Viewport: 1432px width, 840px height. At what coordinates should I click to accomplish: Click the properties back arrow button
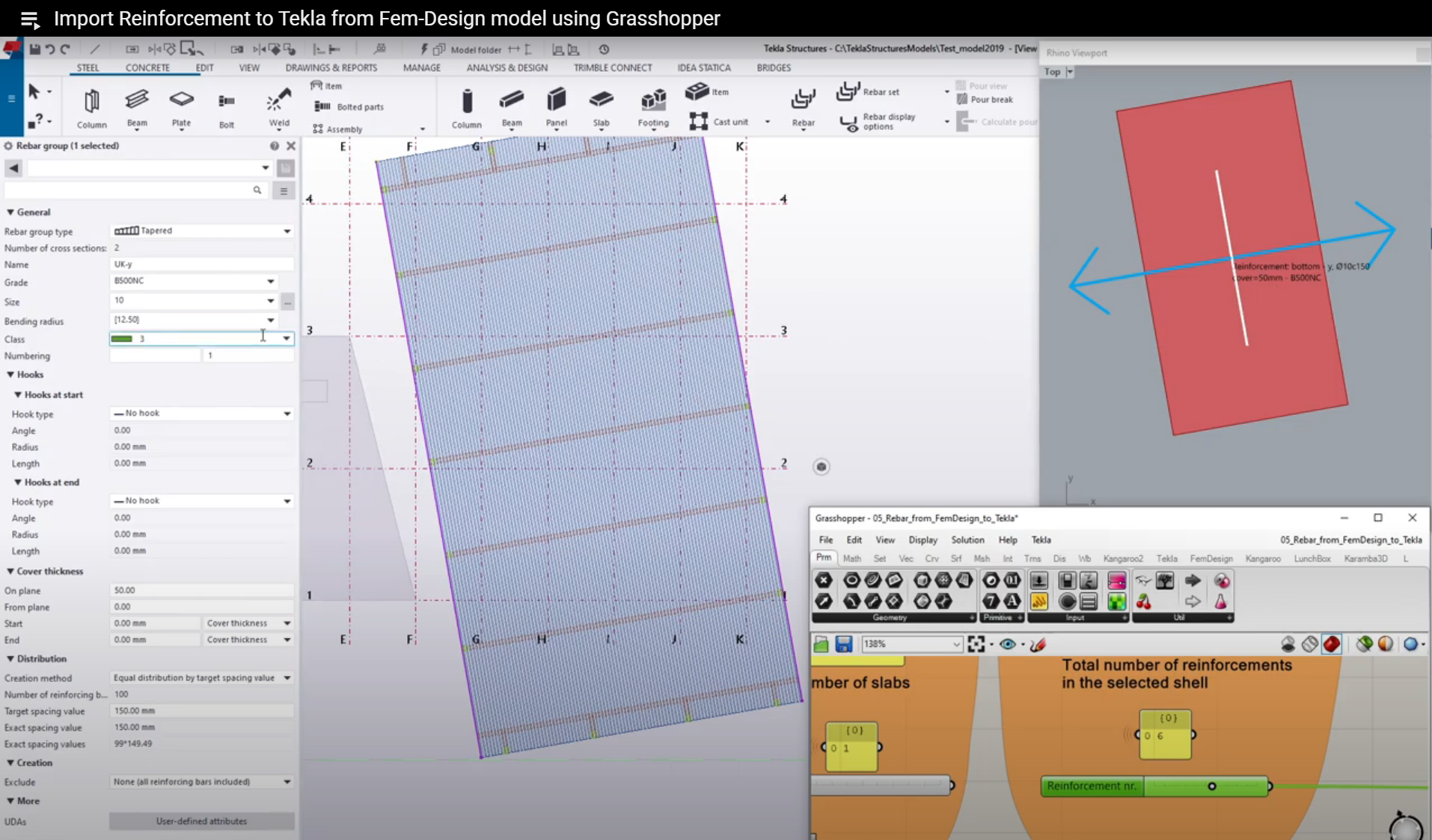tap(13, 168)
